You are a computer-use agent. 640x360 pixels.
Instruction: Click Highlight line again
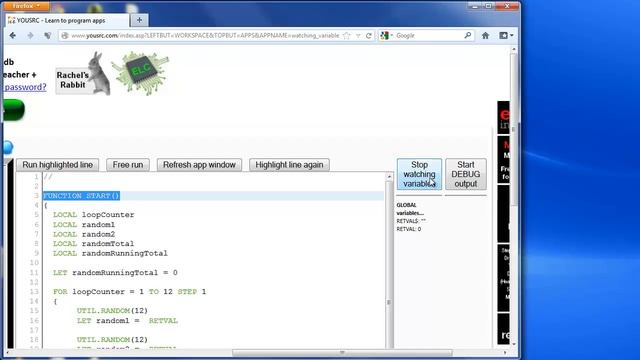point(289,165)
